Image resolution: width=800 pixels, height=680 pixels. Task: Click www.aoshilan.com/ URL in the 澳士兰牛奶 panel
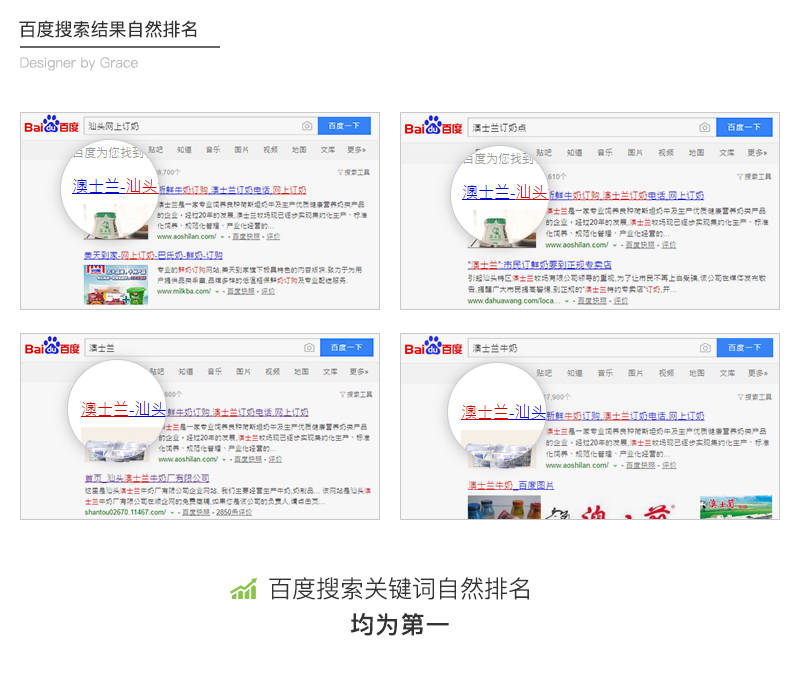coord(577,465)
